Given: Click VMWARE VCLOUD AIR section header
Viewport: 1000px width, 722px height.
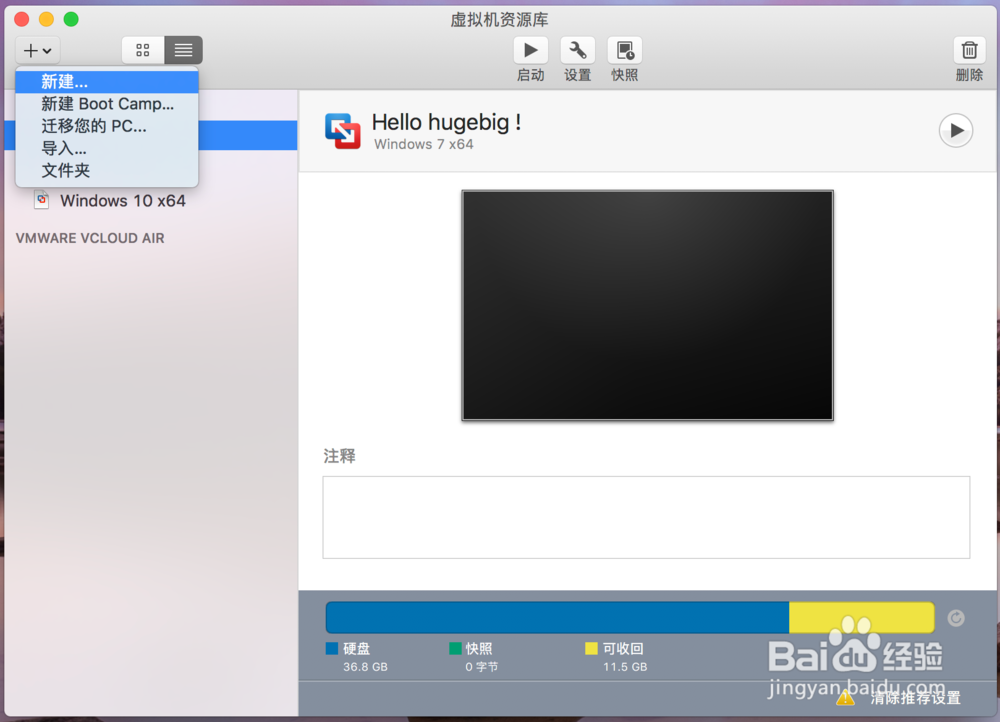Looking at the screenshot, I should coord(90,238).
